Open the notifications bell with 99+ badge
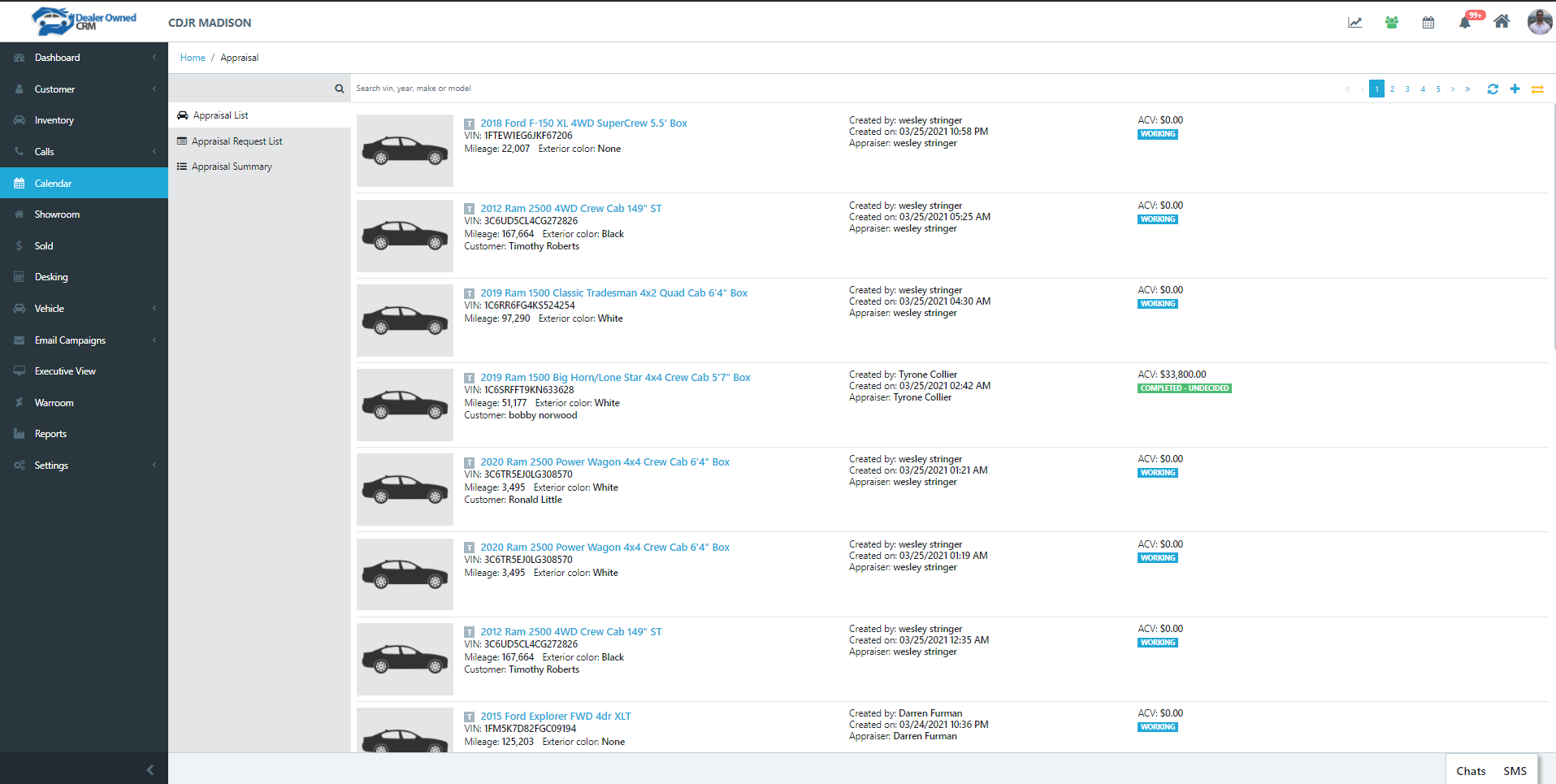Screen dimensions: 1556x784 click(x=1465, y=22)
